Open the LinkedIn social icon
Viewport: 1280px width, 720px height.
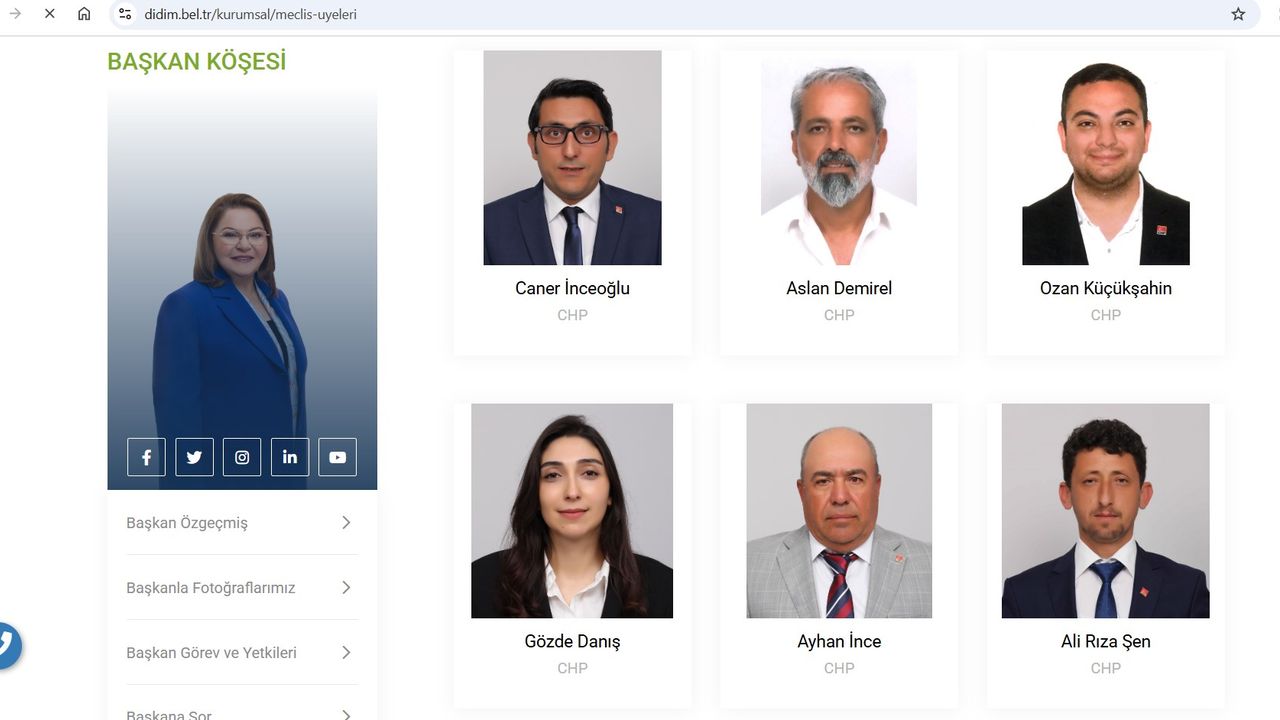click(290, 457)
